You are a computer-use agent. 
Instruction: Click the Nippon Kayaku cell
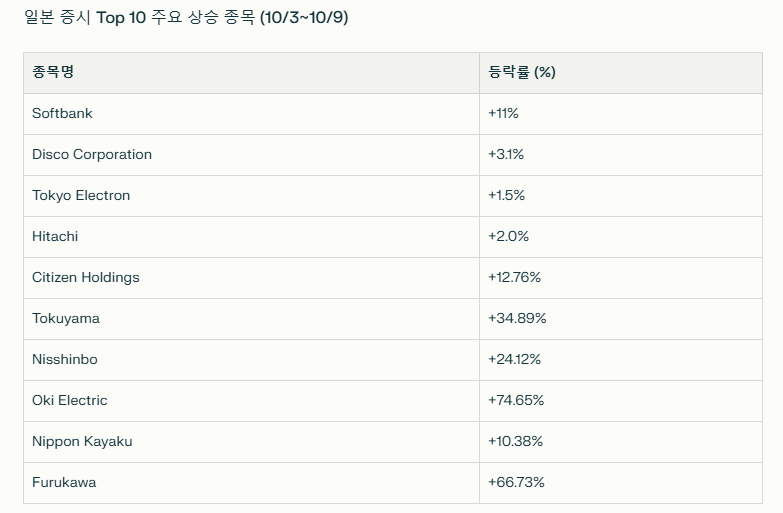82,441
